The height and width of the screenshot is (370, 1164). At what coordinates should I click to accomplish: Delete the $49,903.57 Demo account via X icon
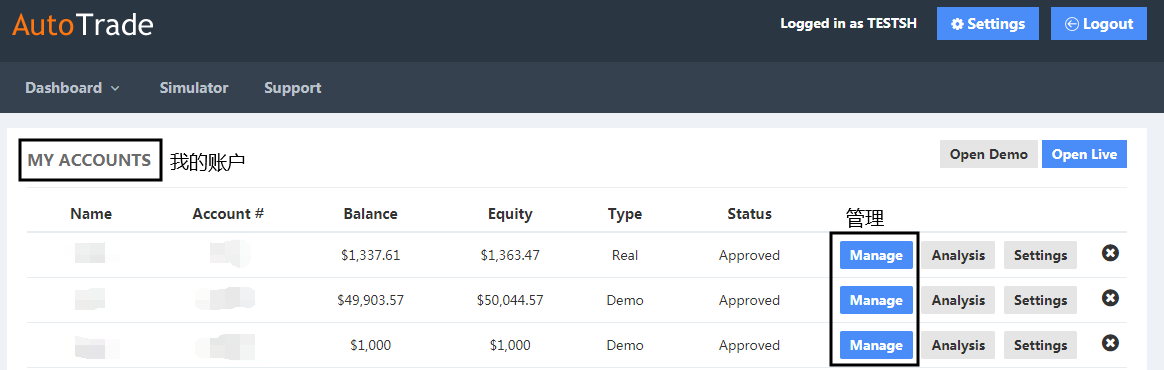[1110, 299]
